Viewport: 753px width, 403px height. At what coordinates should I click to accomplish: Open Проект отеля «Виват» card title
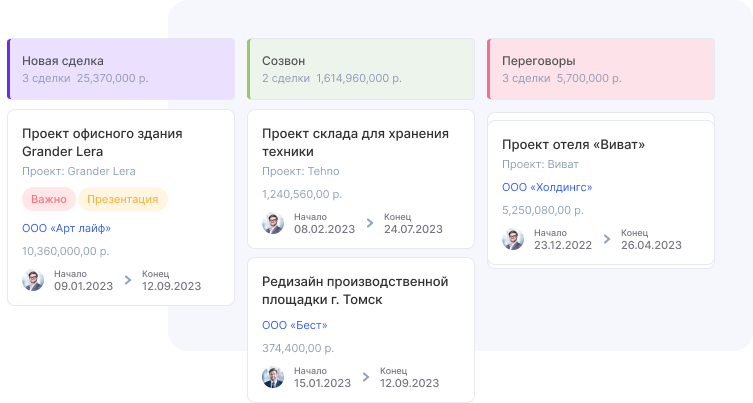pos(573,144)
